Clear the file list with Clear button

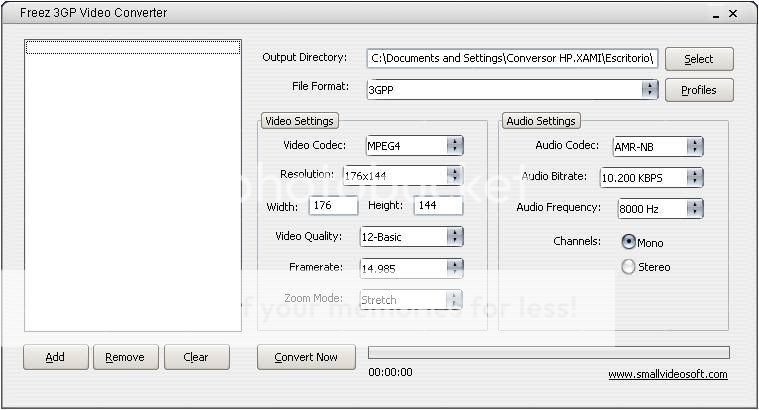(x=195, y=357)
